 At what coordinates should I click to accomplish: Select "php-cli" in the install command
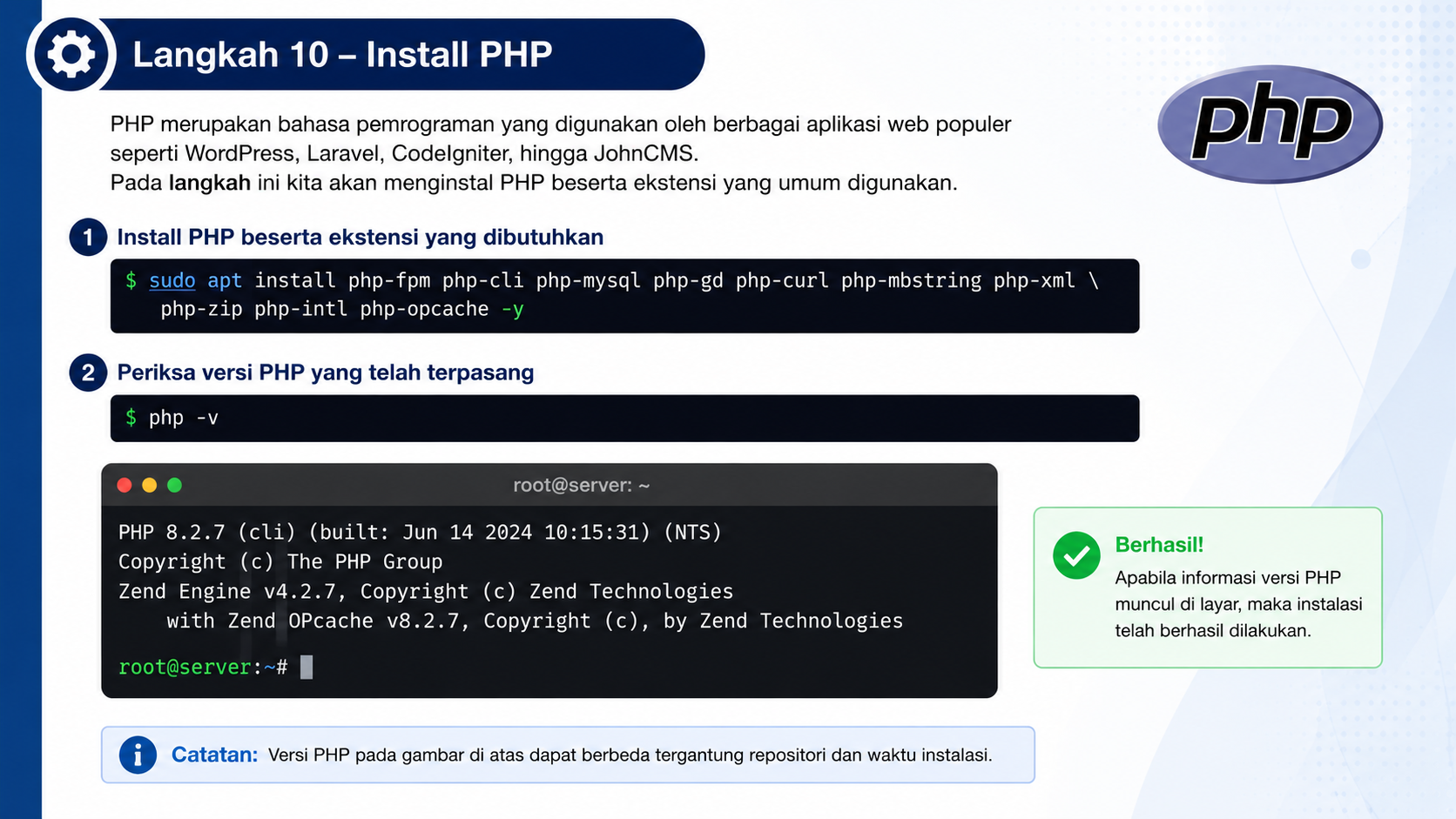pos(483,280)
